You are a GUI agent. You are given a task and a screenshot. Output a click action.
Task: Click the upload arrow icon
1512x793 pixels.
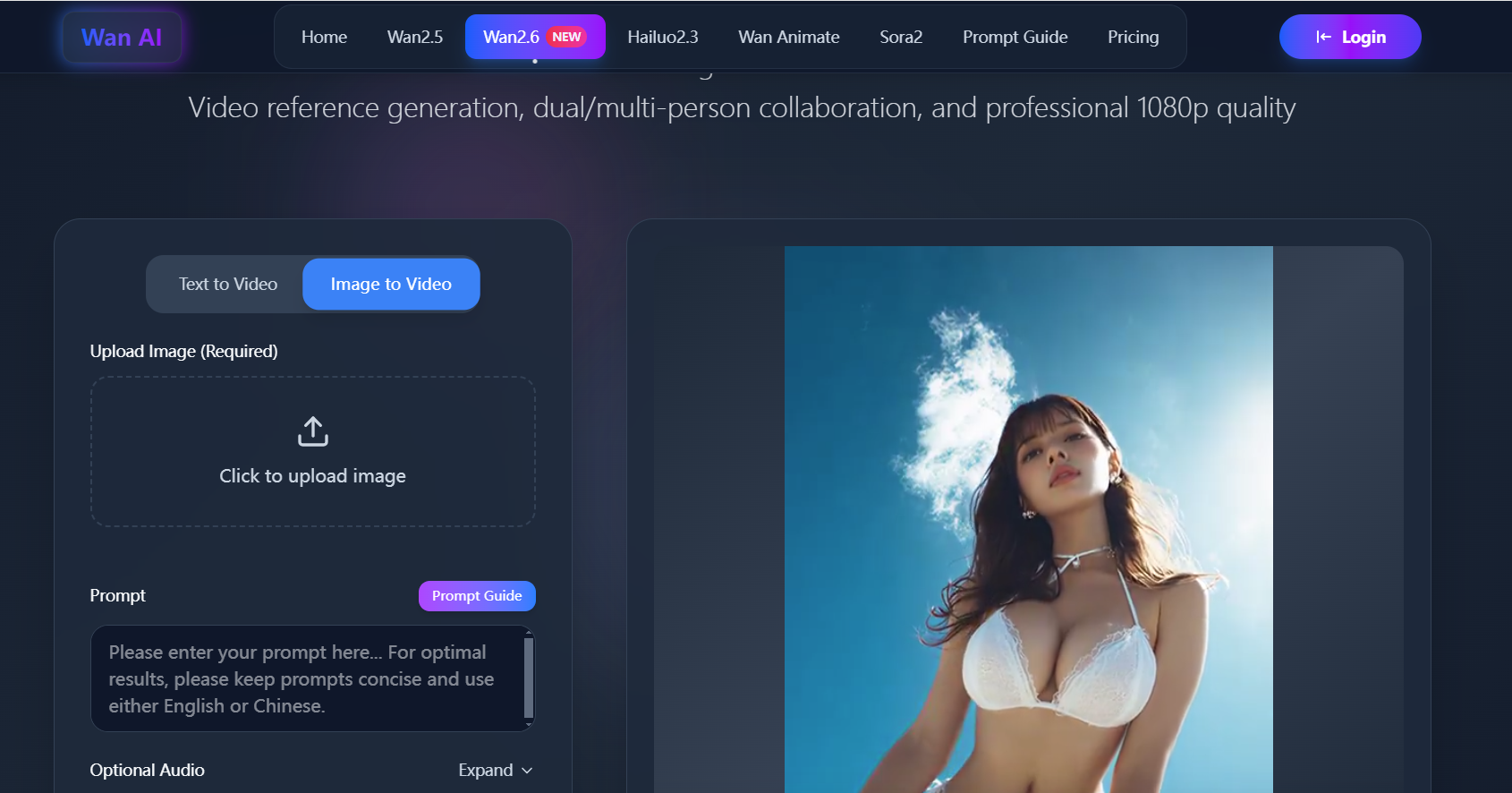point(312,431)
